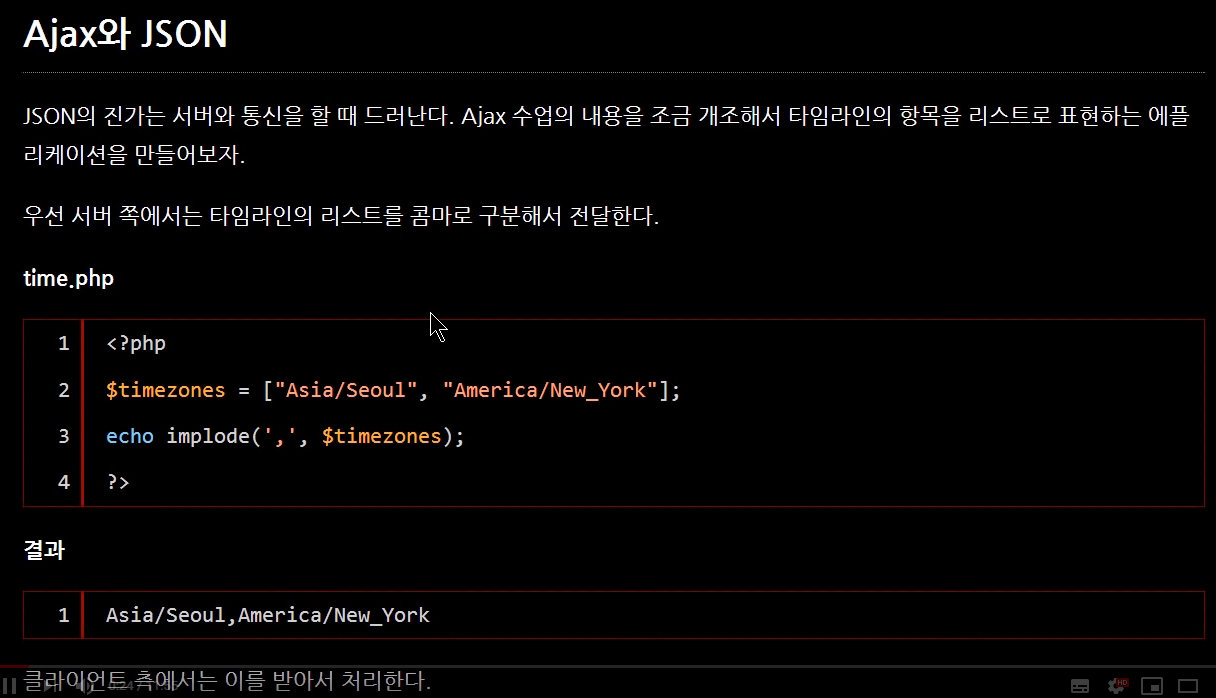This screenshot has width=1216, height=698.
Task: Click the result line "Asia/Seoul,America/New_York"
Action: [268, 615]
